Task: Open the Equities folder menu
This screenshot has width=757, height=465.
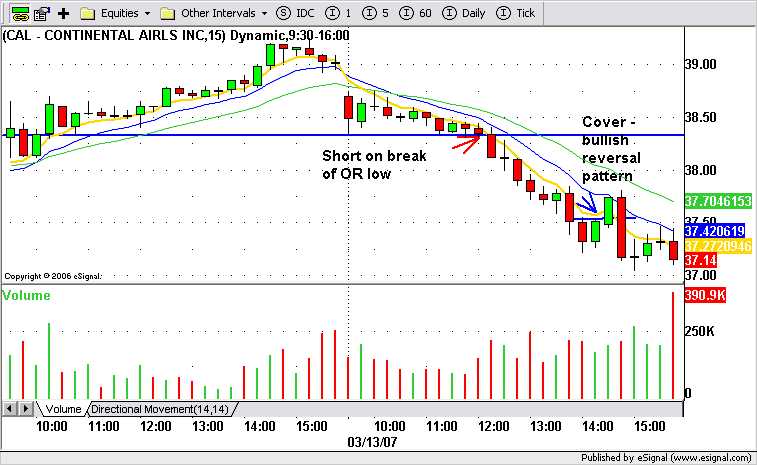Action: pyautogui.click(x=115, y=14)
